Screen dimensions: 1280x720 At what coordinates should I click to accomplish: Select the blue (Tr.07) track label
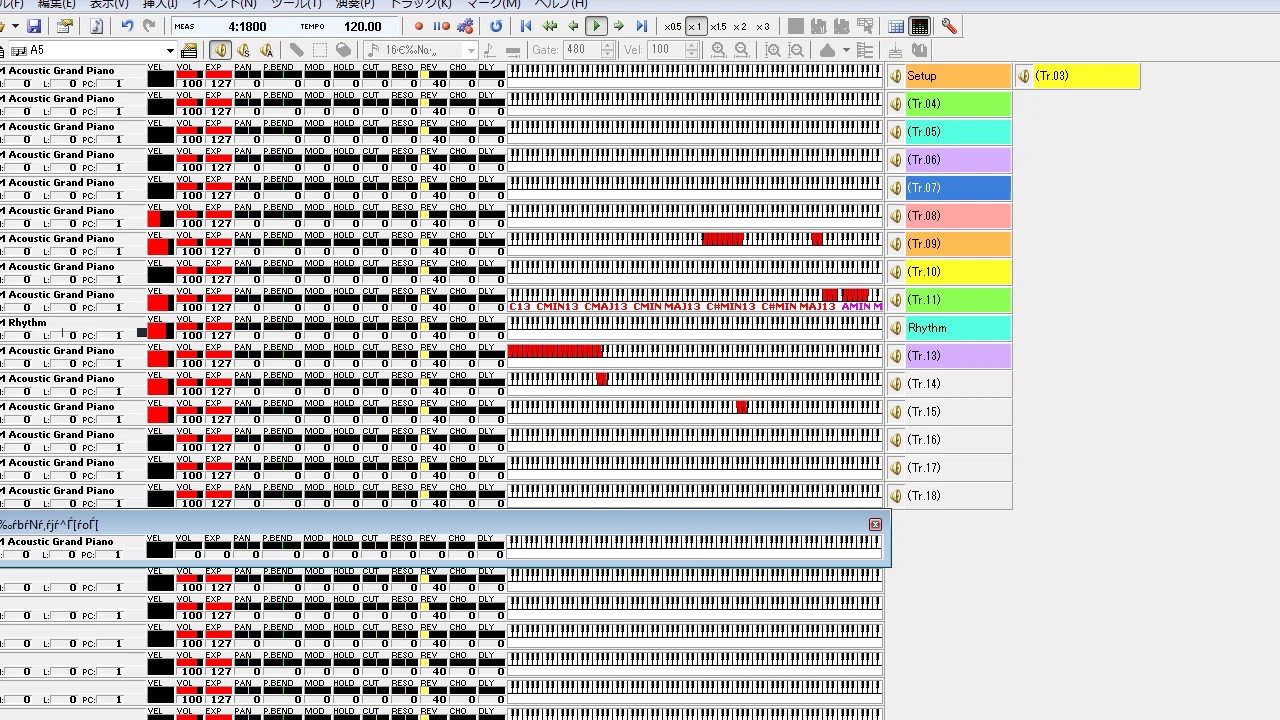pyautogui.click(x=958, y=188)
